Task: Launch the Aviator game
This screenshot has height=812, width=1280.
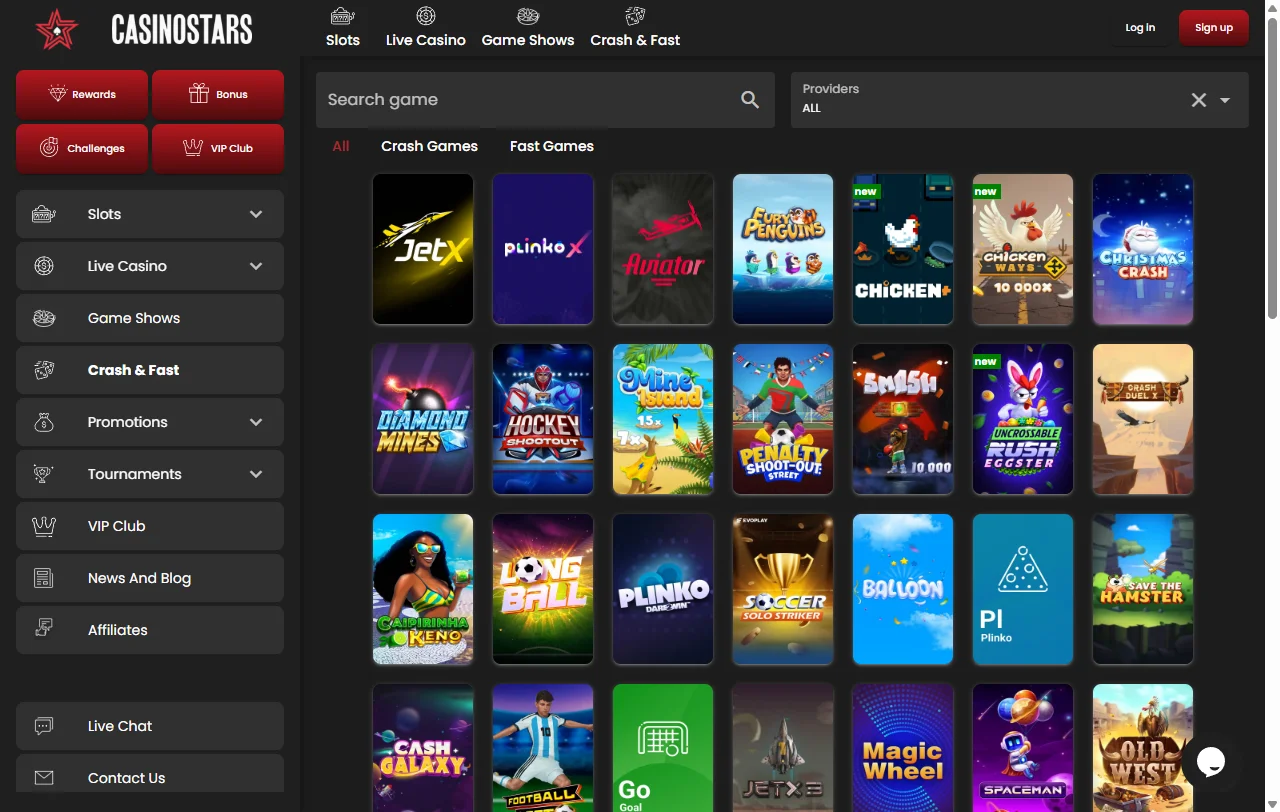Action: [663, 249]
